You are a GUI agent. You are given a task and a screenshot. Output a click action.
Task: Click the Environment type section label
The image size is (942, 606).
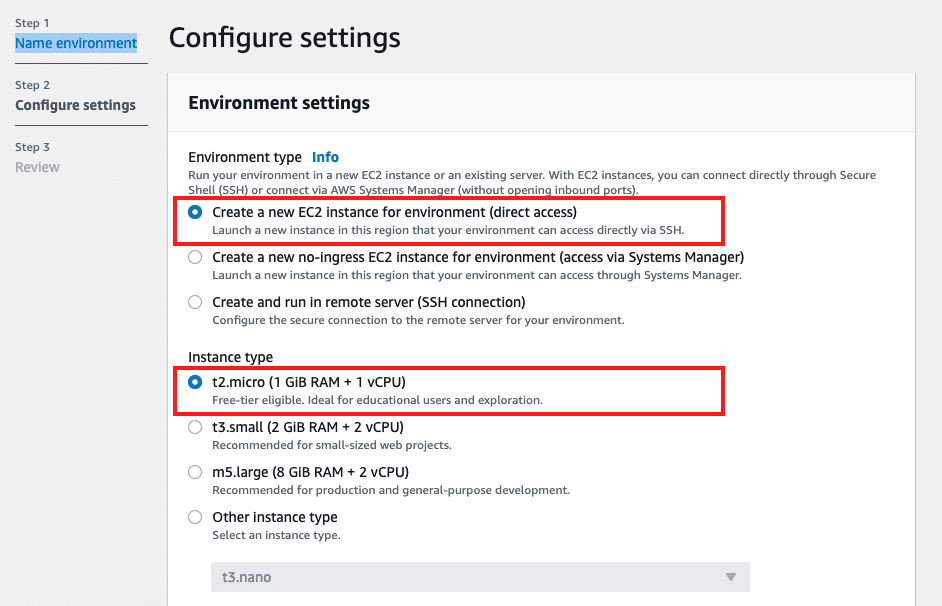(244, 157)
